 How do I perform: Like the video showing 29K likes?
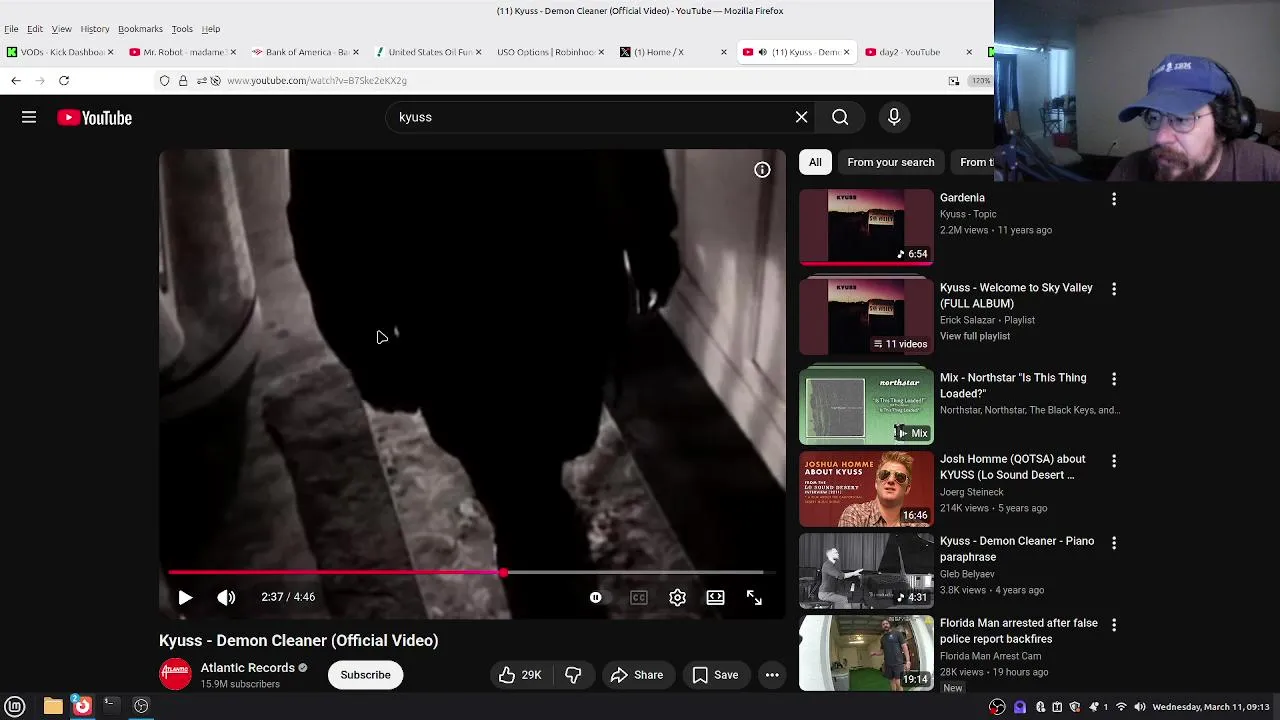pyautogui.click(x=520, y=675)
